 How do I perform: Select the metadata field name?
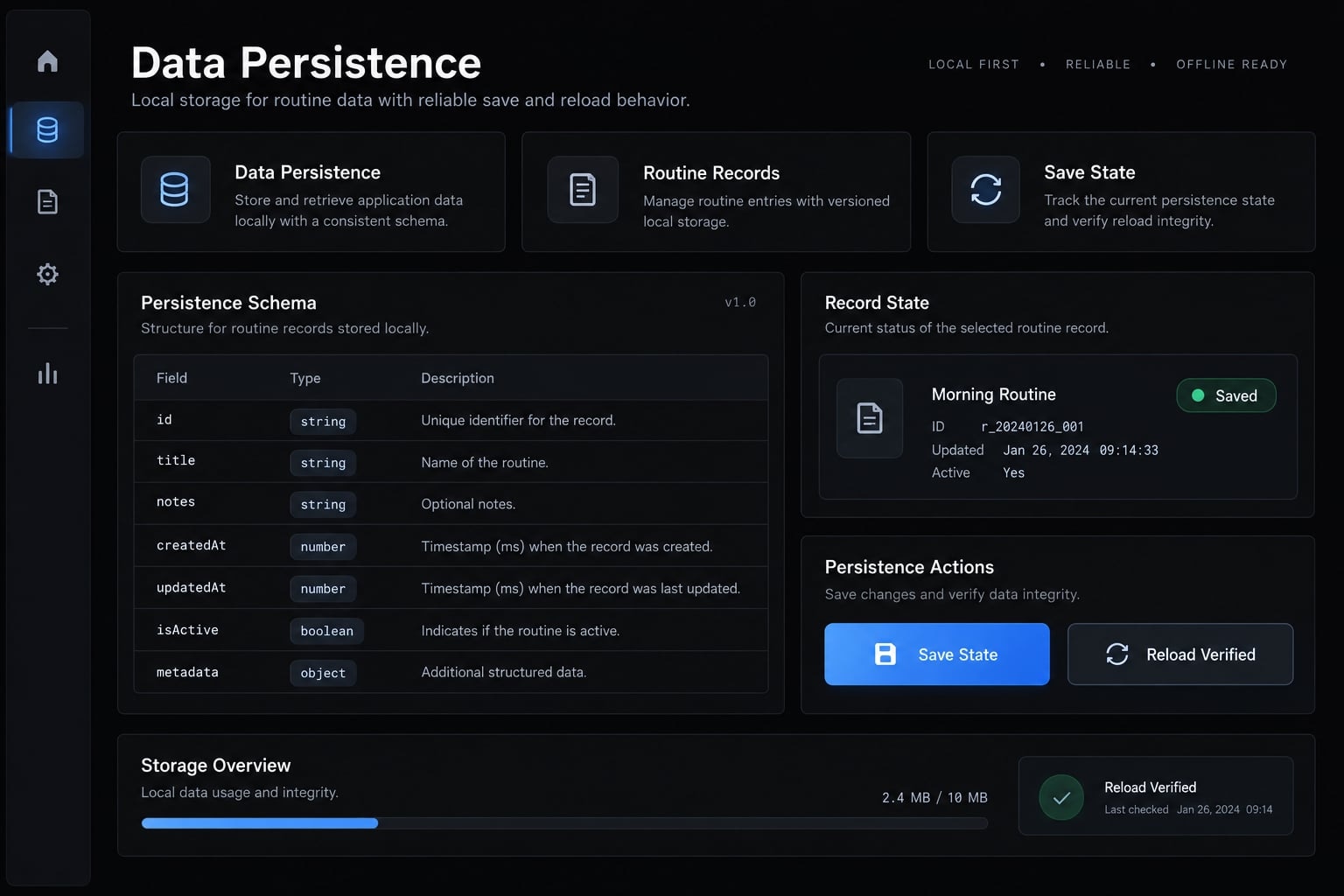[x=187, y=672]
